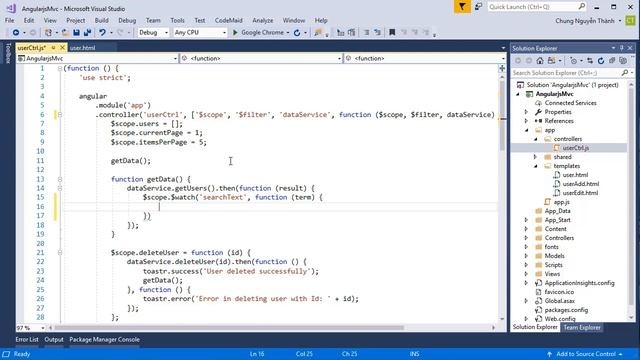This screenshot has width=640, height=360.
Task: Click the feedback icon beside Quick Launch
Action: (479, 7)
